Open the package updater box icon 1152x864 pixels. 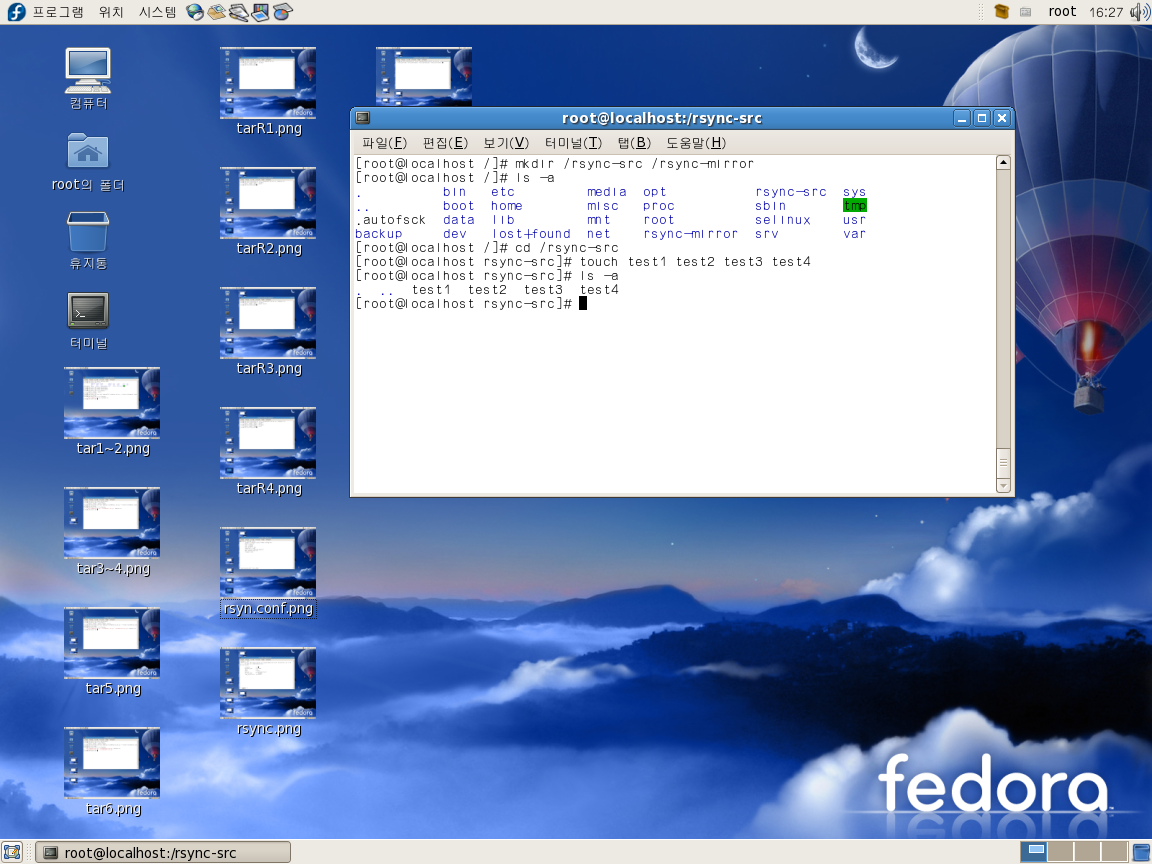coord(1001,12)
